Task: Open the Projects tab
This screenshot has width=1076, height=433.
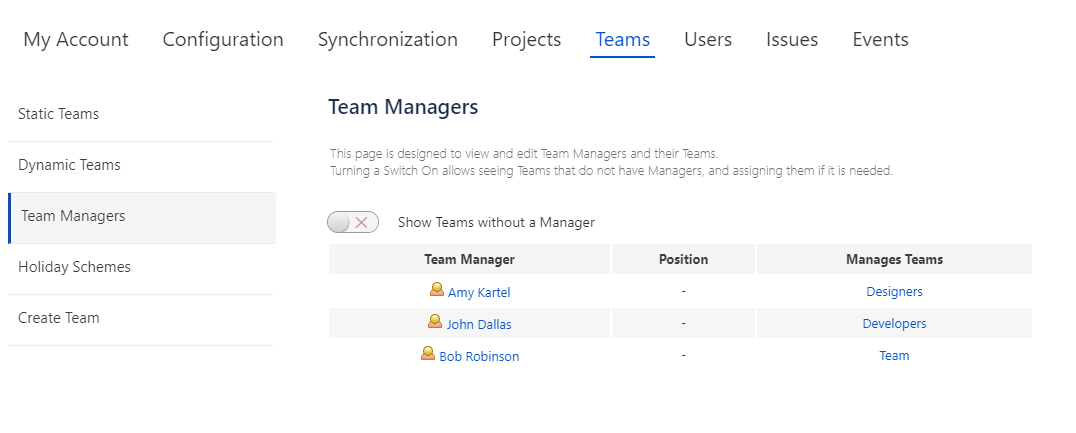Action: 526,40
